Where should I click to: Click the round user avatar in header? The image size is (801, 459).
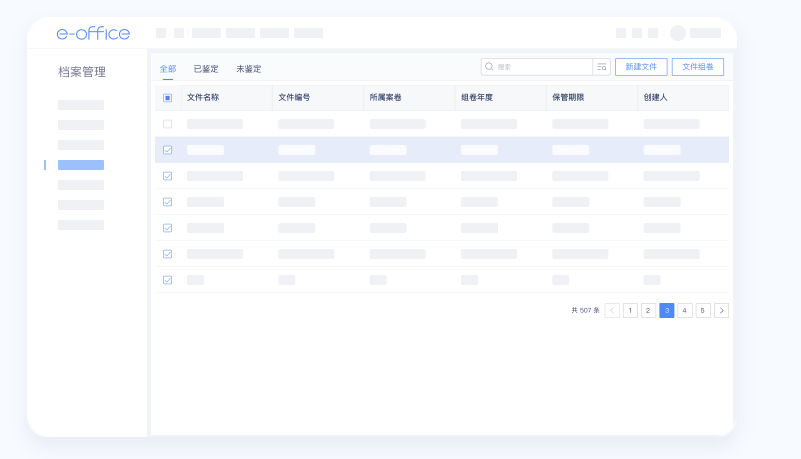[x=678, y=33]
